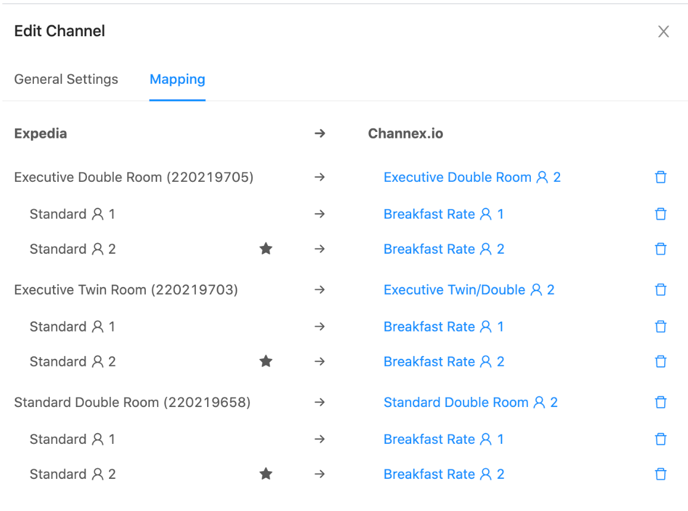The height and width of the screenshot is (511, 688).
Task: Open Breakfast Rate 2 link under Executive Twin Room
Action: click(444, 361)
